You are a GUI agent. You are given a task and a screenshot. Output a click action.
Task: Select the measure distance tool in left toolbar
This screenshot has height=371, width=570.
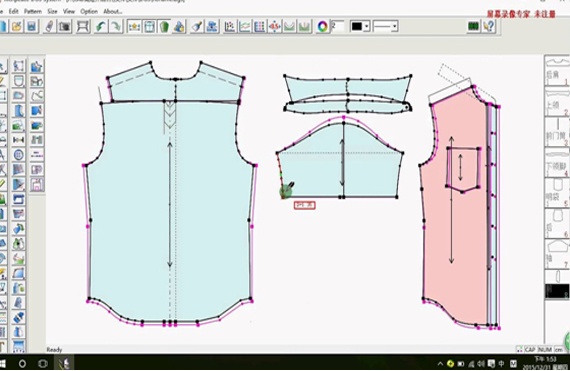coord(19,140)
